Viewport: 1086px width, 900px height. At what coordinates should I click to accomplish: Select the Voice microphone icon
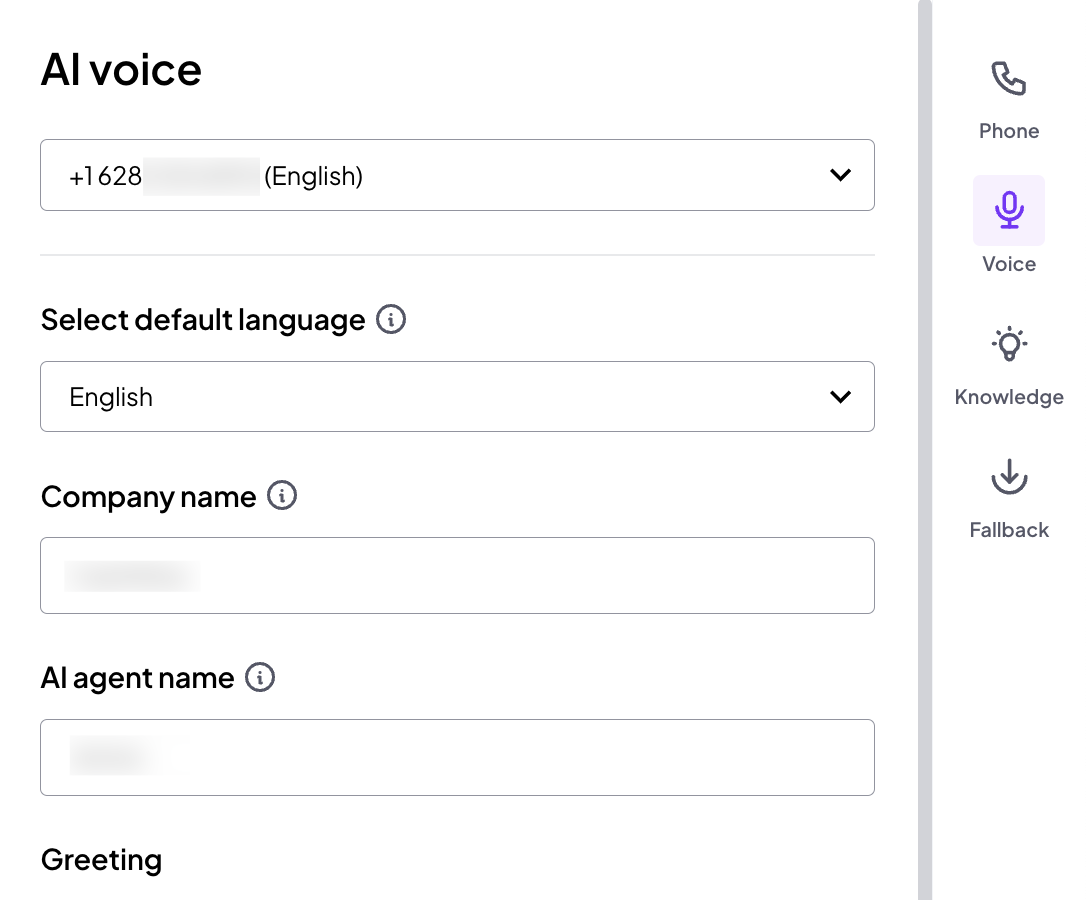[x=1009, y=210]
